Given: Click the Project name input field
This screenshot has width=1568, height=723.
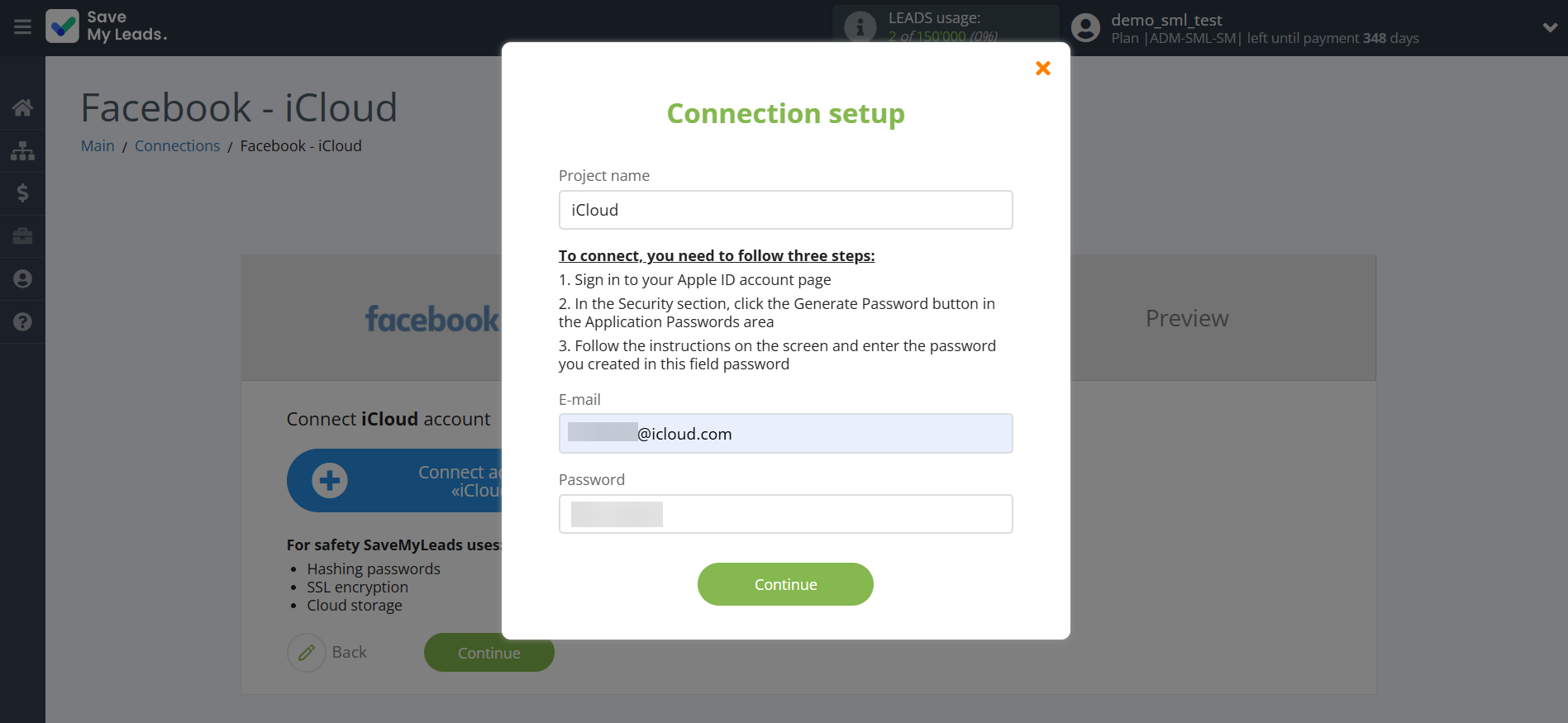Looking at the screenshot, I should tap(785, 210).
